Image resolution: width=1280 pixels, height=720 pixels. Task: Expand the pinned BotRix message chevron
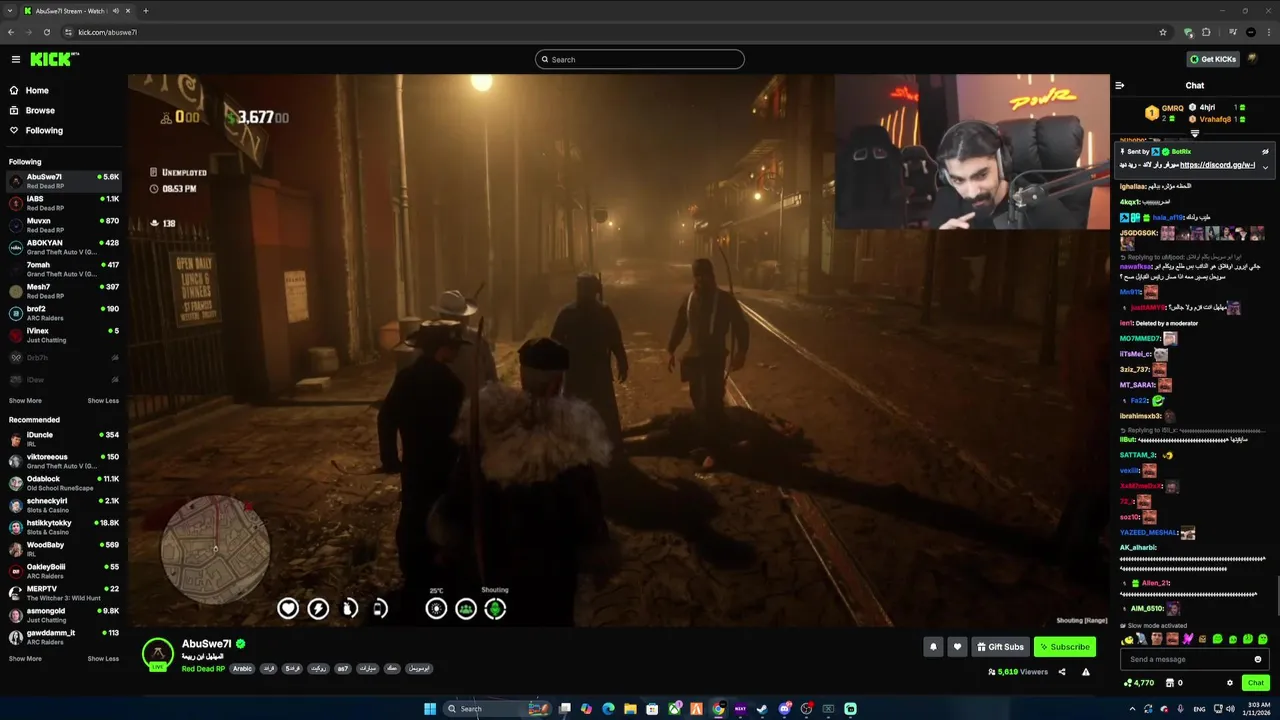point(1265,166)
